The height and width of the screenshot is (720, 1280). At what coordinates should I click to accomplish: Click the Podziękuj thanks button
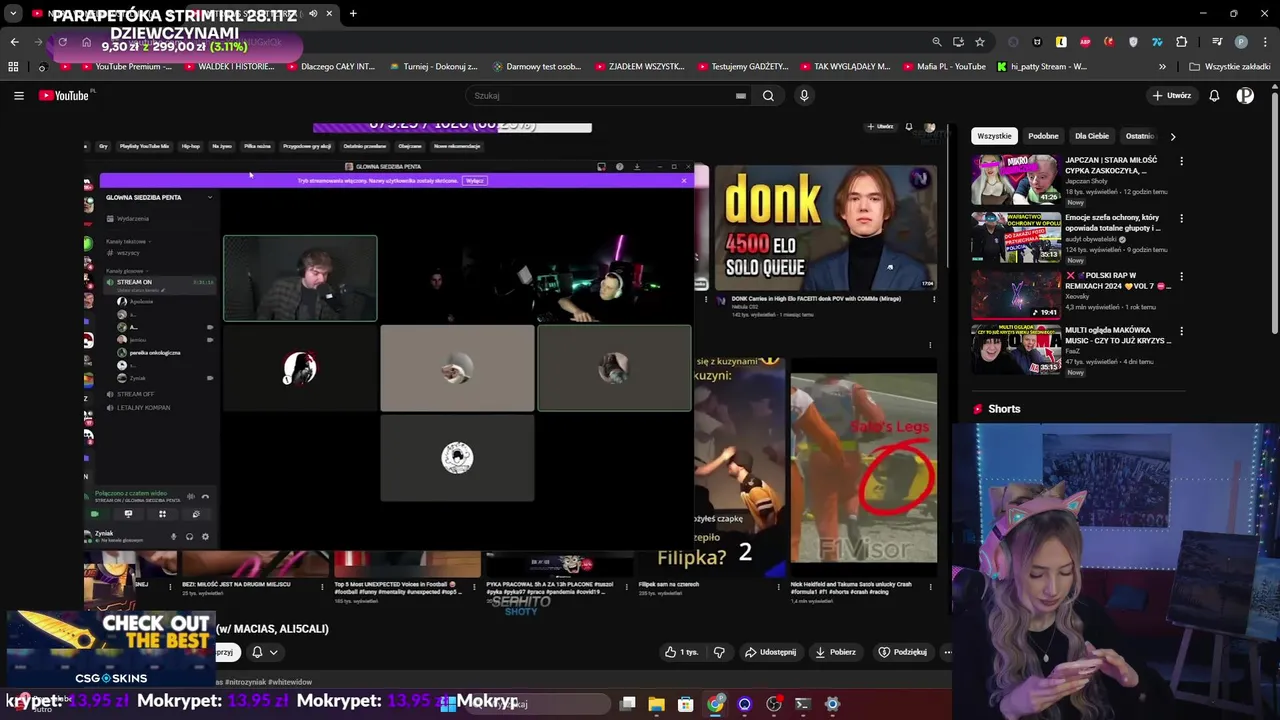902,652
